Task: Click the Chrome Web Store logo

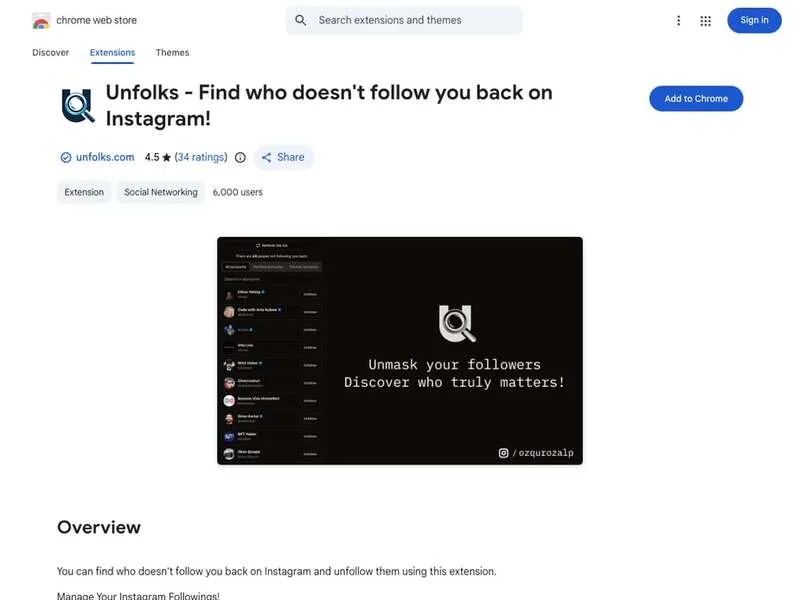Action: coord(41,19)
